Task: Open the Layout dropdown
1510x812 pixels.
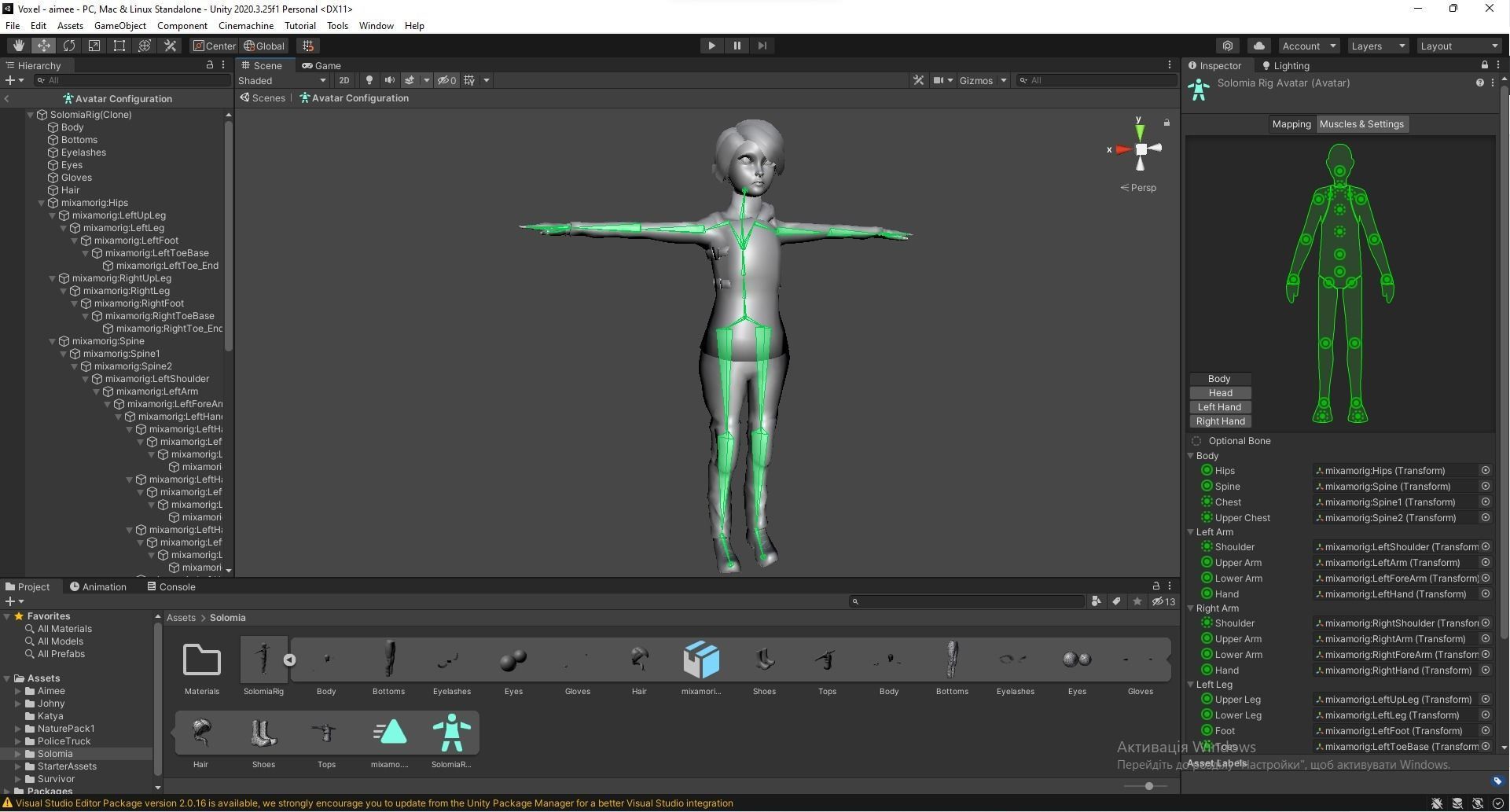Action: point(1459,46)
